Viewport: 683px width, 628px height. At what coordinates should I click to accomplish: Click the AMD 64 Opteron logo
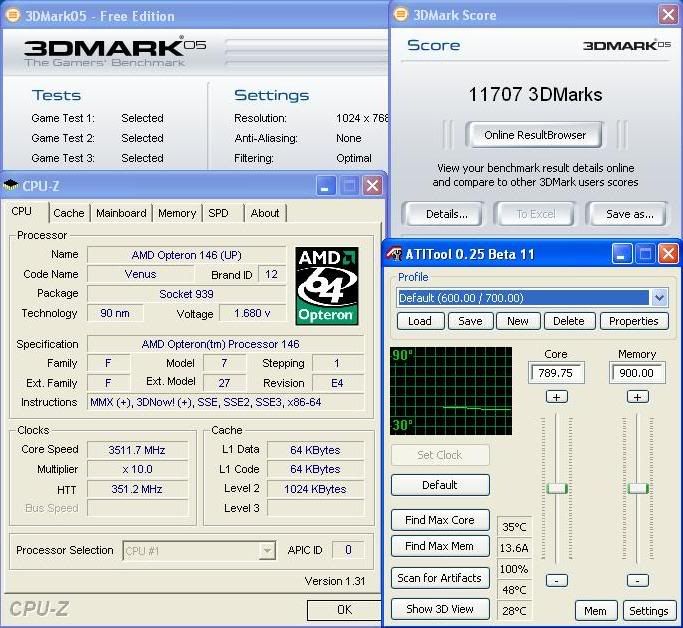pos(327,286)
